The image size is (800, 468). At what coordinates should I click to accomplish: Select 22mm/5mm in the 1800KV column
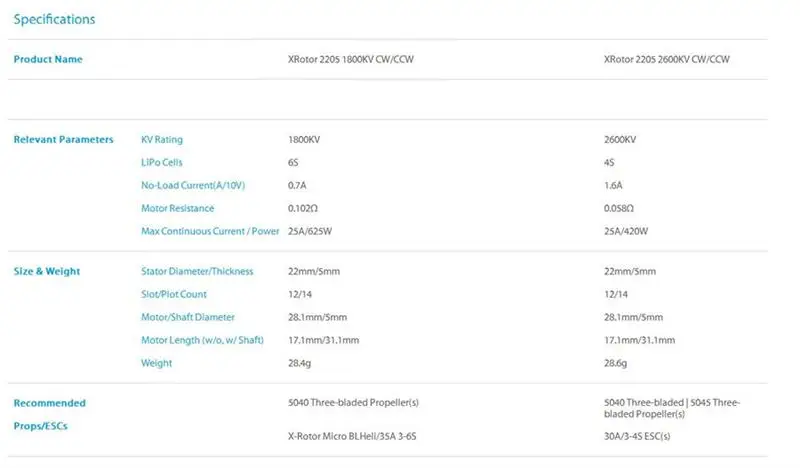314,271
